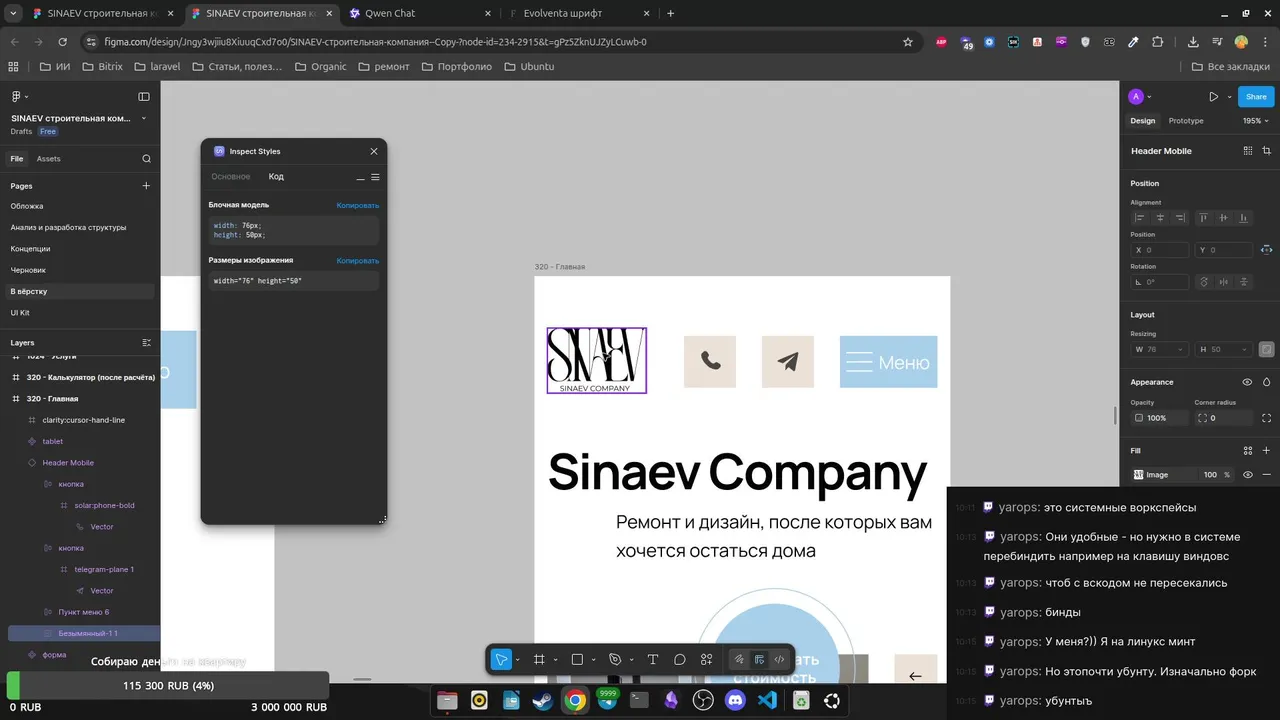The image size is (1280, 720).
Task: Click the search icon beside Assets tab
Action: [147, 159]
